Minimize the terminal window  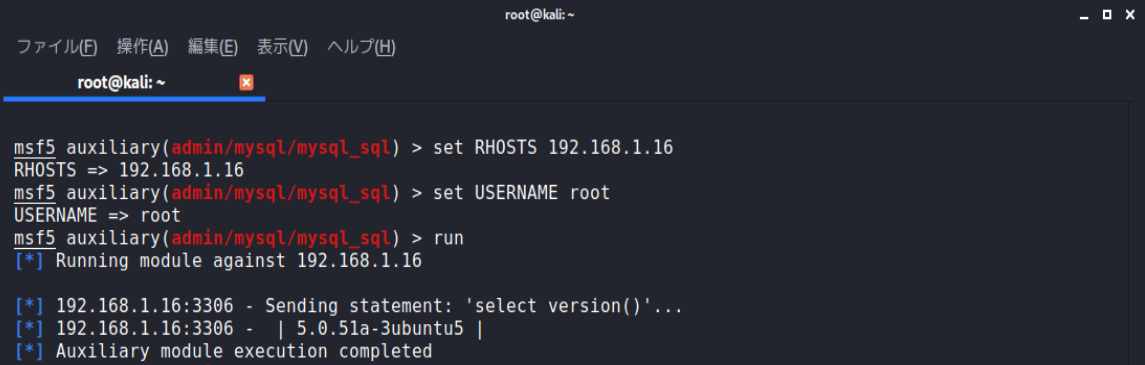(1084, 15)
